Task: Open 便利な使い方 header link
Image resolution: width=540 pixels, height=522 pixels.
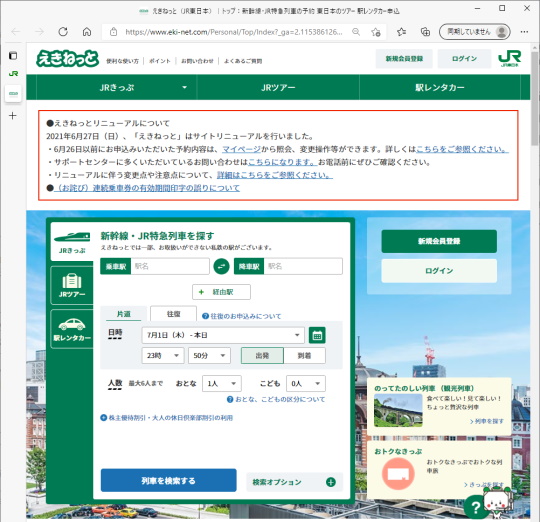Action: coord(122,61)
